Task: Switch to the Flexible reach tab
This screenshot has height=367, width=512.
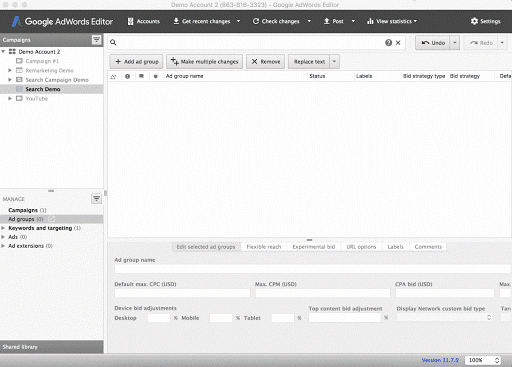Action: click(264, 247)
